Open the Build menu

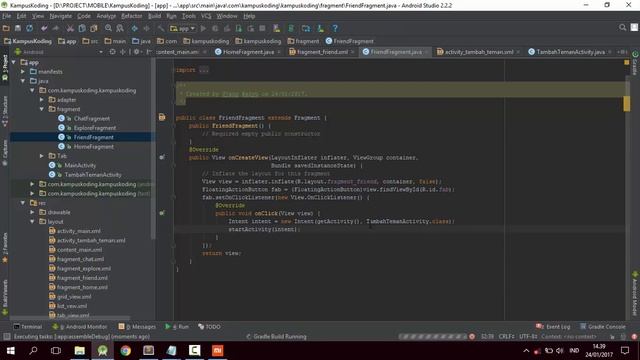tap(154, 16)
